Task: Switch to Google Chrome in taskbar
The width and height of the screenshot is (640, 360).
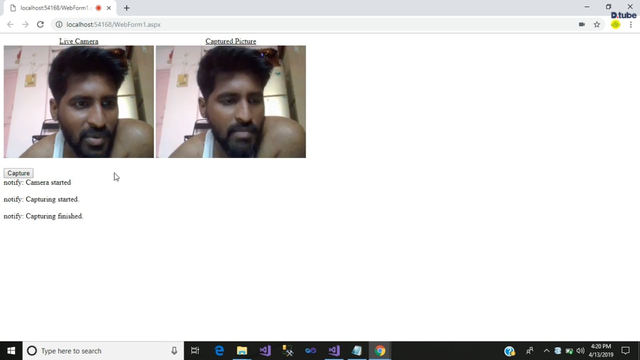Action: click(380, 351)
